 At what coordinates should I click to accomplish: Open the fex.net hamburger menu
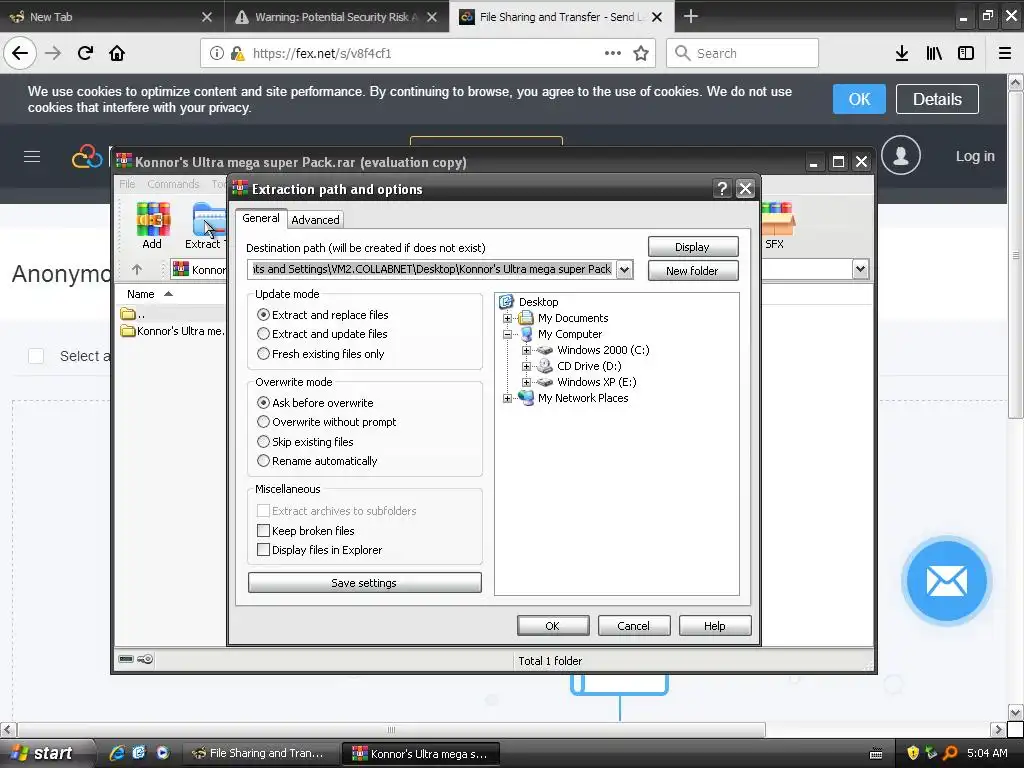pos(32,157)
